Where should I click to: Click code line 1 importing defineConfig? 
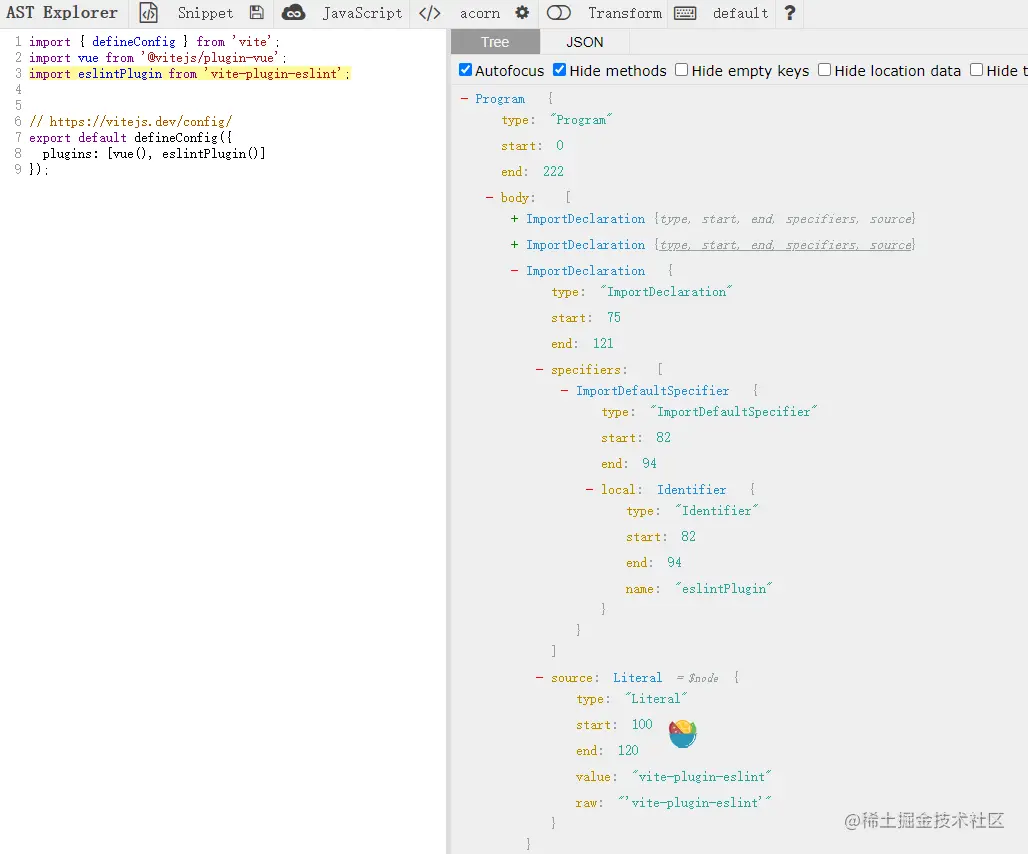[154, 42]
